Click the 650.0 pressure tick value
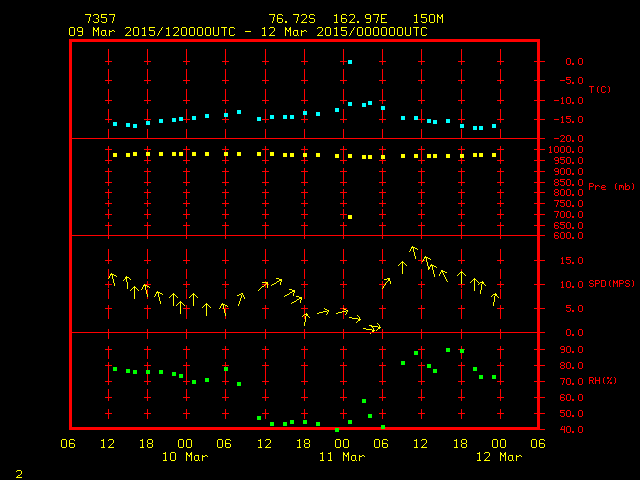Screen dimensions: 640x480 (569, 225)
